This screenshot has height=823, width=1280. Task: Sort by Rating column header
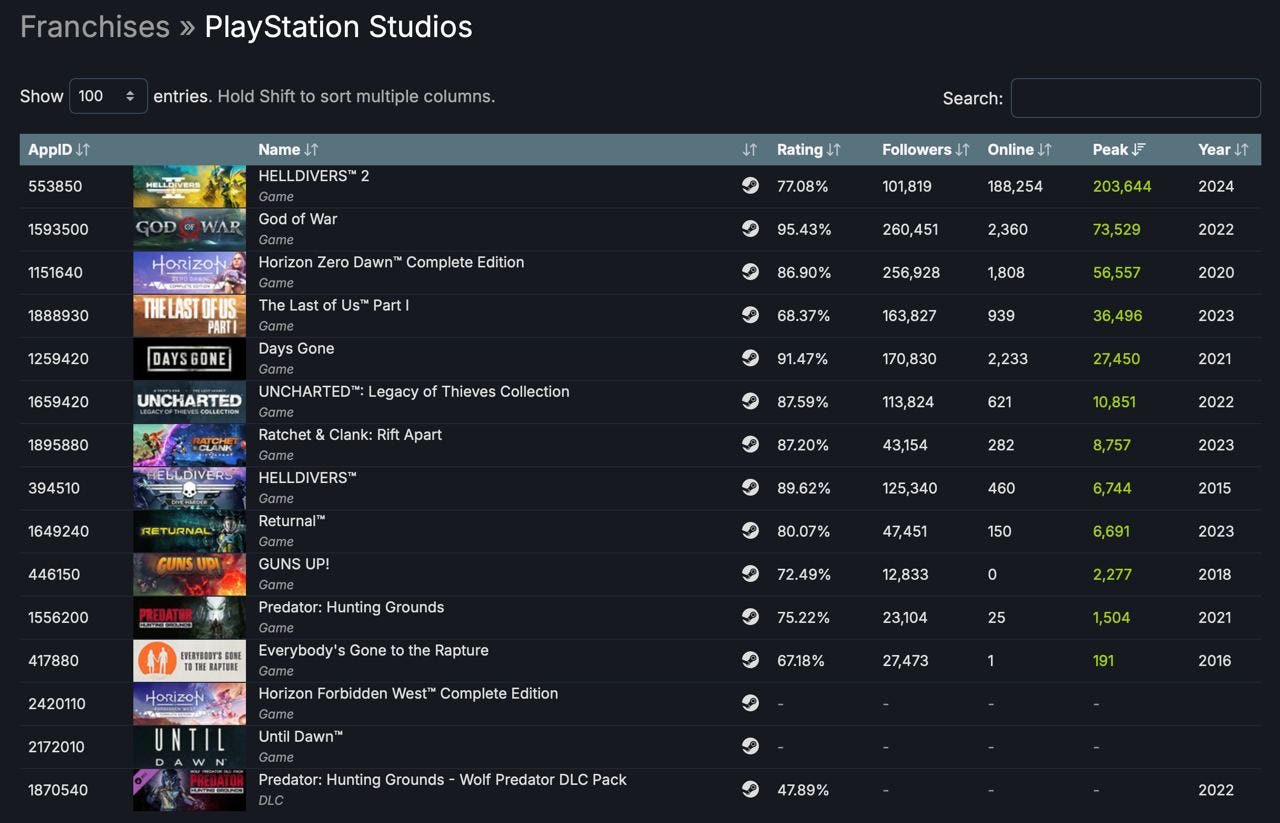point(808,150)
